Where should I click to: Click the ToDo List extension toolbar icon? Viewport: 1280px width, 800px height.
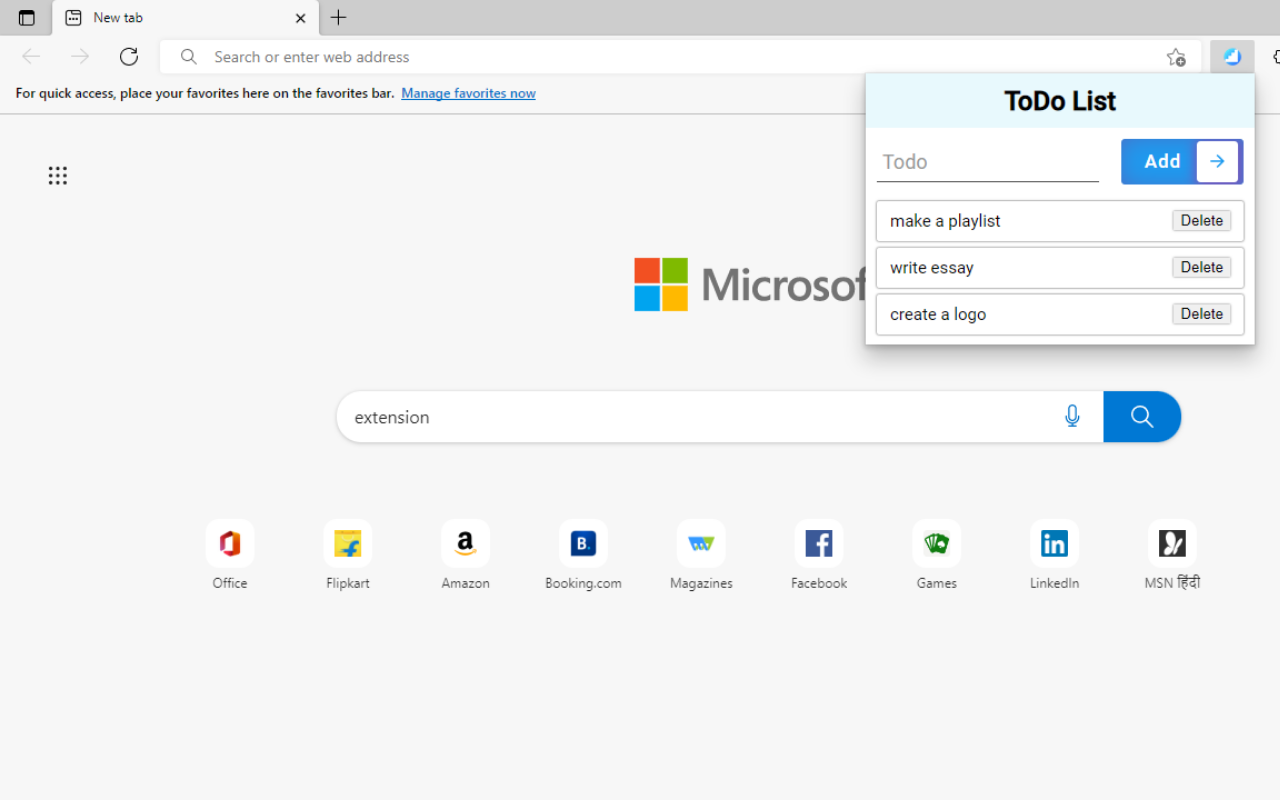point(1232,57)
